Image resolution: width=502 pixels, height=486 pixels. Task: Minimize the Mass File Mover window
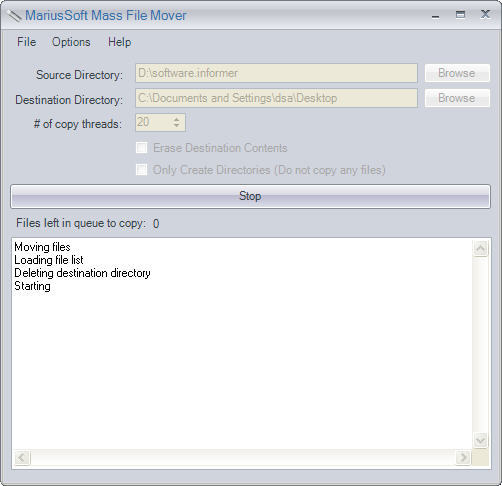tap(435, 15)
